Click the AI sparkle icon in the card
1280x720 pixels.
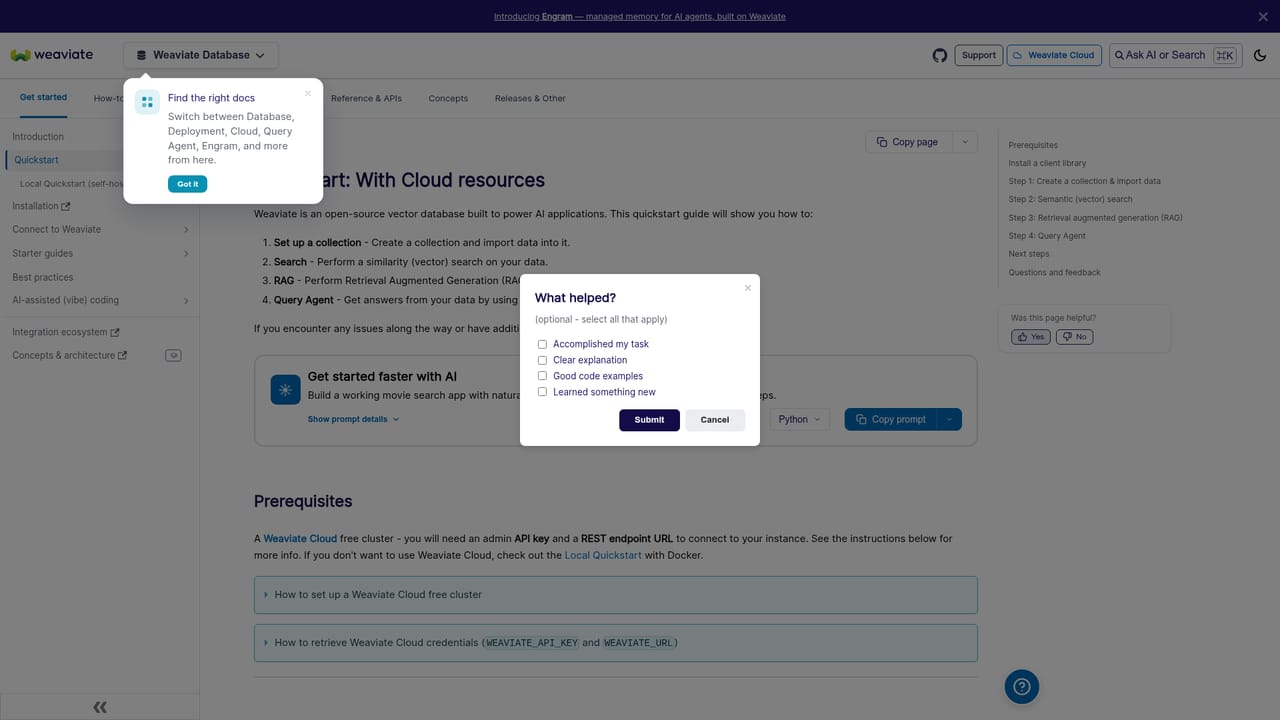click(x=286, y=390)
